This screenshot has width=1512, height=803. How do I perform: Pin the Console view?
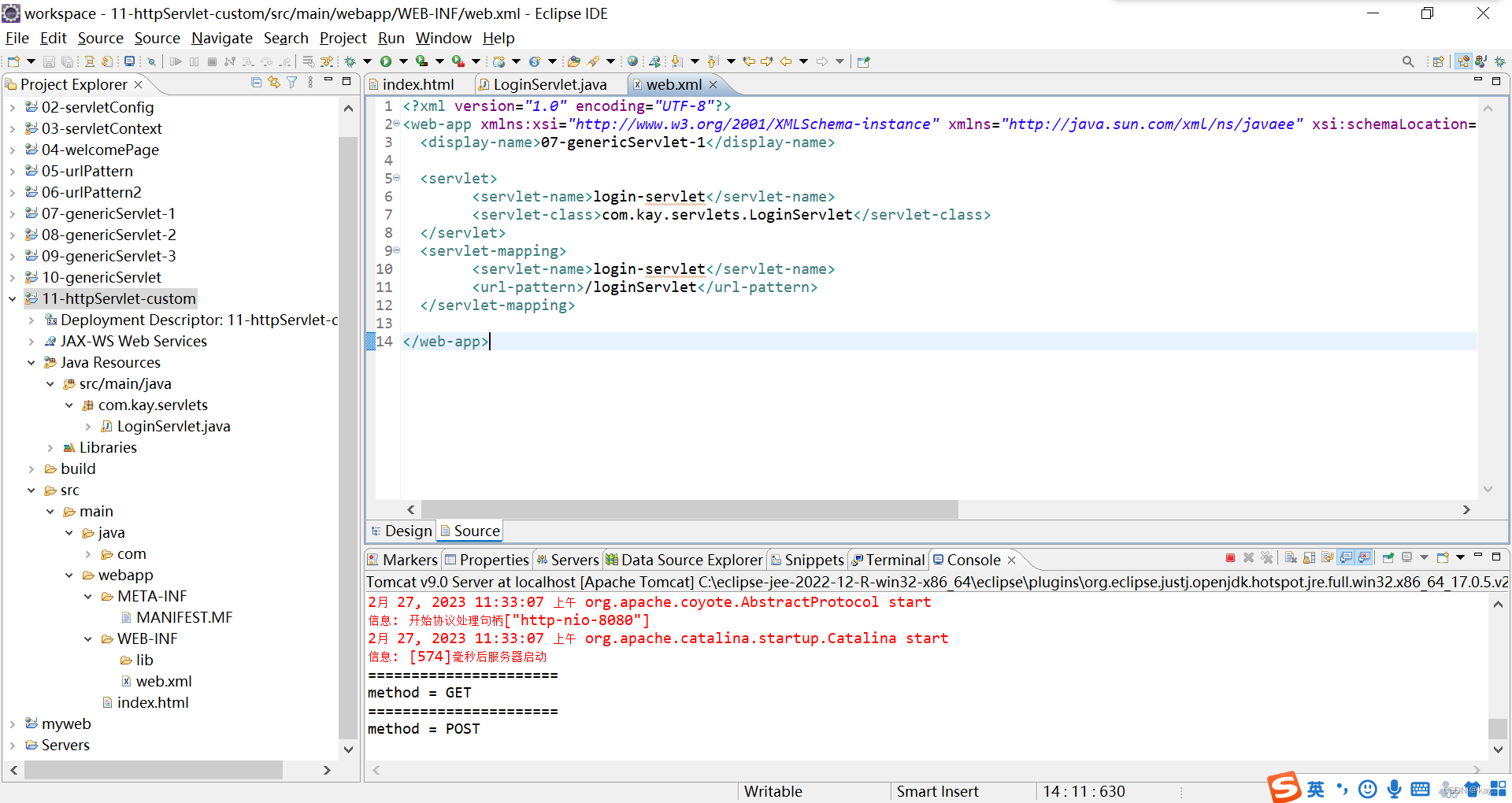tap(1388, 557)
